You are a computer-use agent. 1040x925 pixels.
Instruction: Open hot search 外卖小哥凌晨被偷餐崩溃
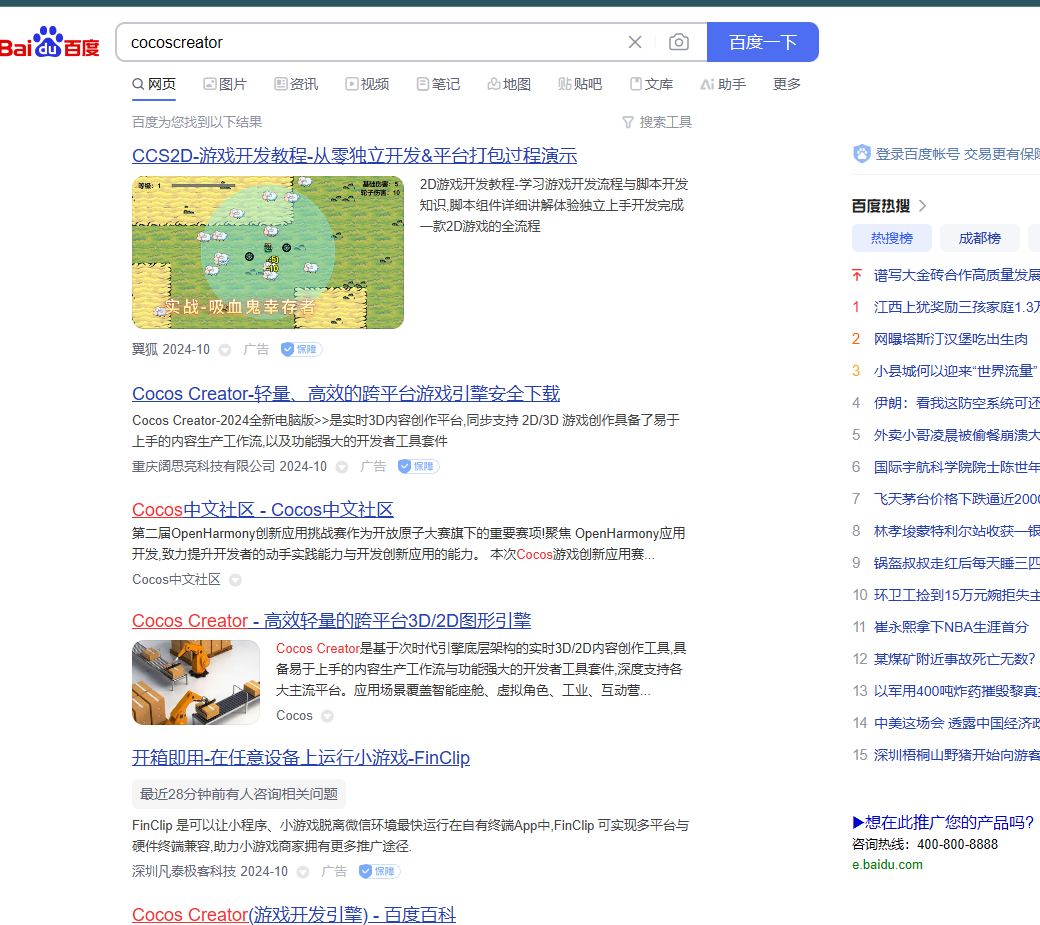(956, 435)
